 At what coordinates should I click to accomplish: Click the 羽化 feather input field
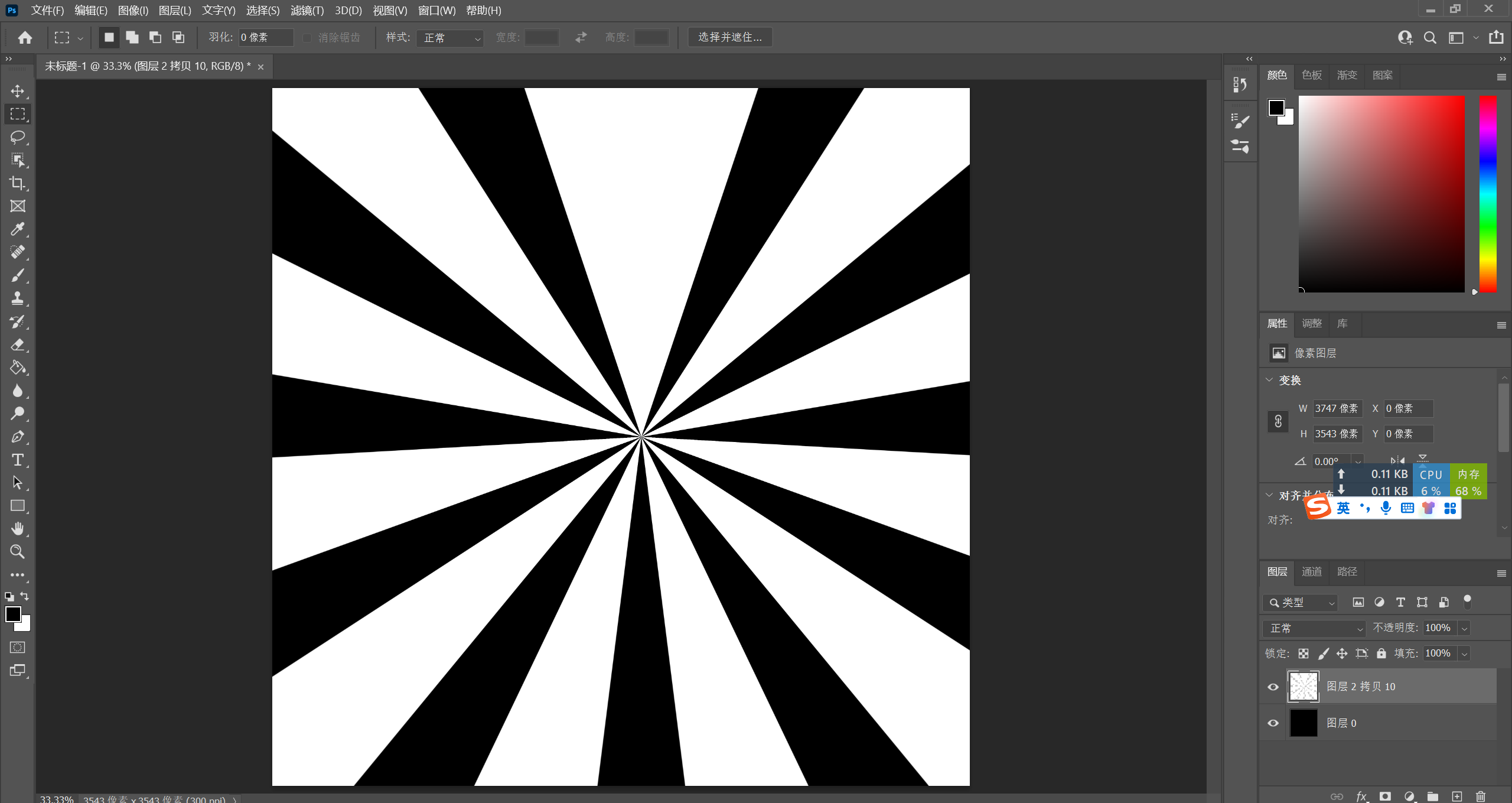click(x=265, y=37)
